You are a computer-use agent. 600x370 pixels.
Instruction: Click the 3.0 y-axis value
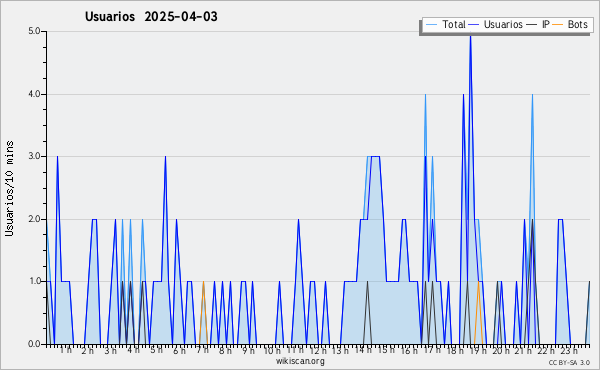[34, 156]
